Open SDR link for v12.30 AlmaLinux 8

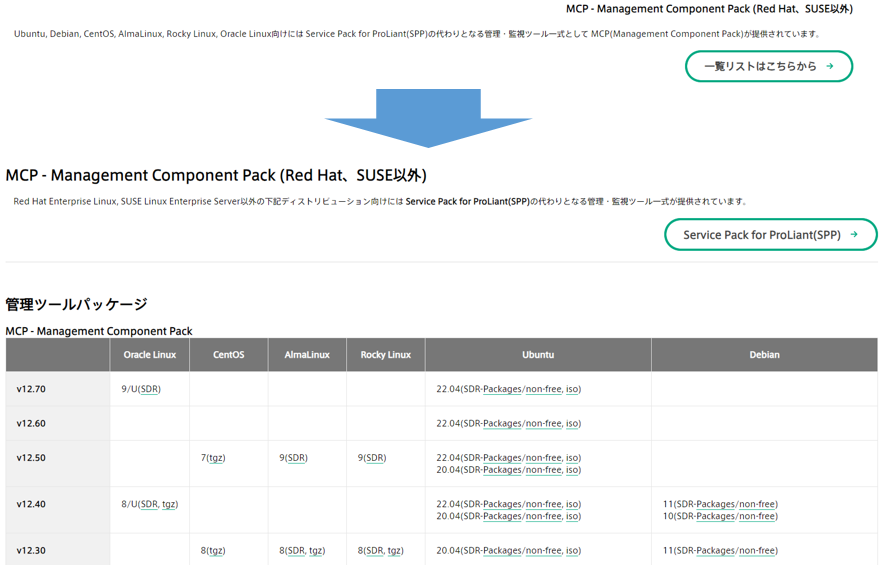(296, 550)
